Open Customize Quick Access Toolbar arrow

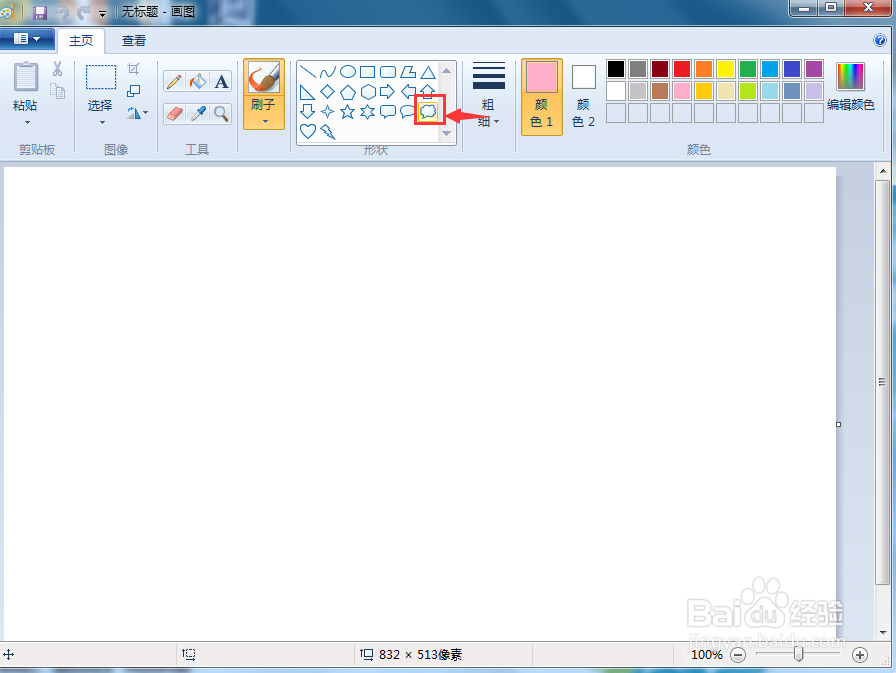[102, 13]
